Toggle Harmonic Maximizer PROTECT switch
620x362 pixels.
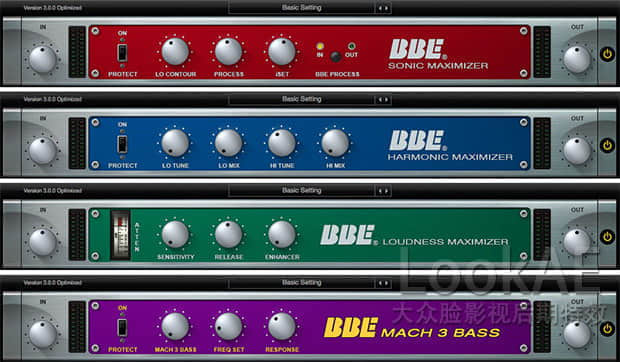[x=122, y=144]
